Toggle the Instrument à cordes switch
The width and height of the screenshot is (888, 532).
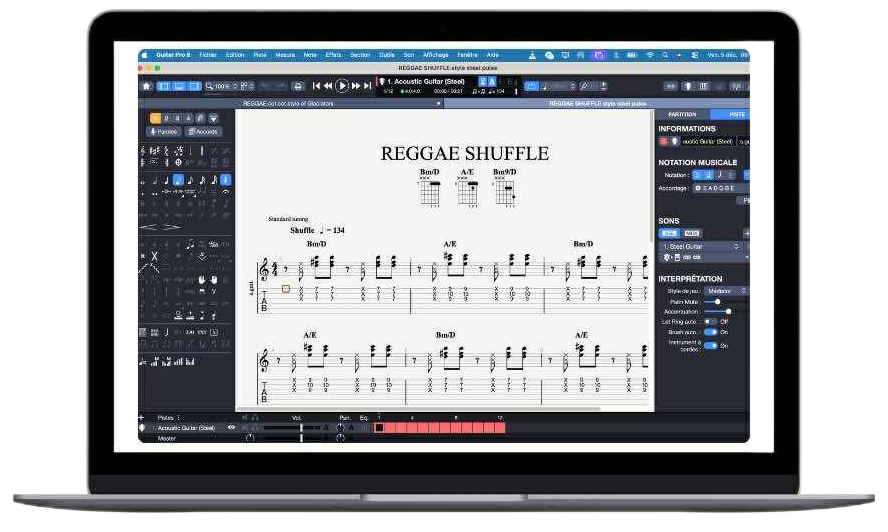click(710, 345)
